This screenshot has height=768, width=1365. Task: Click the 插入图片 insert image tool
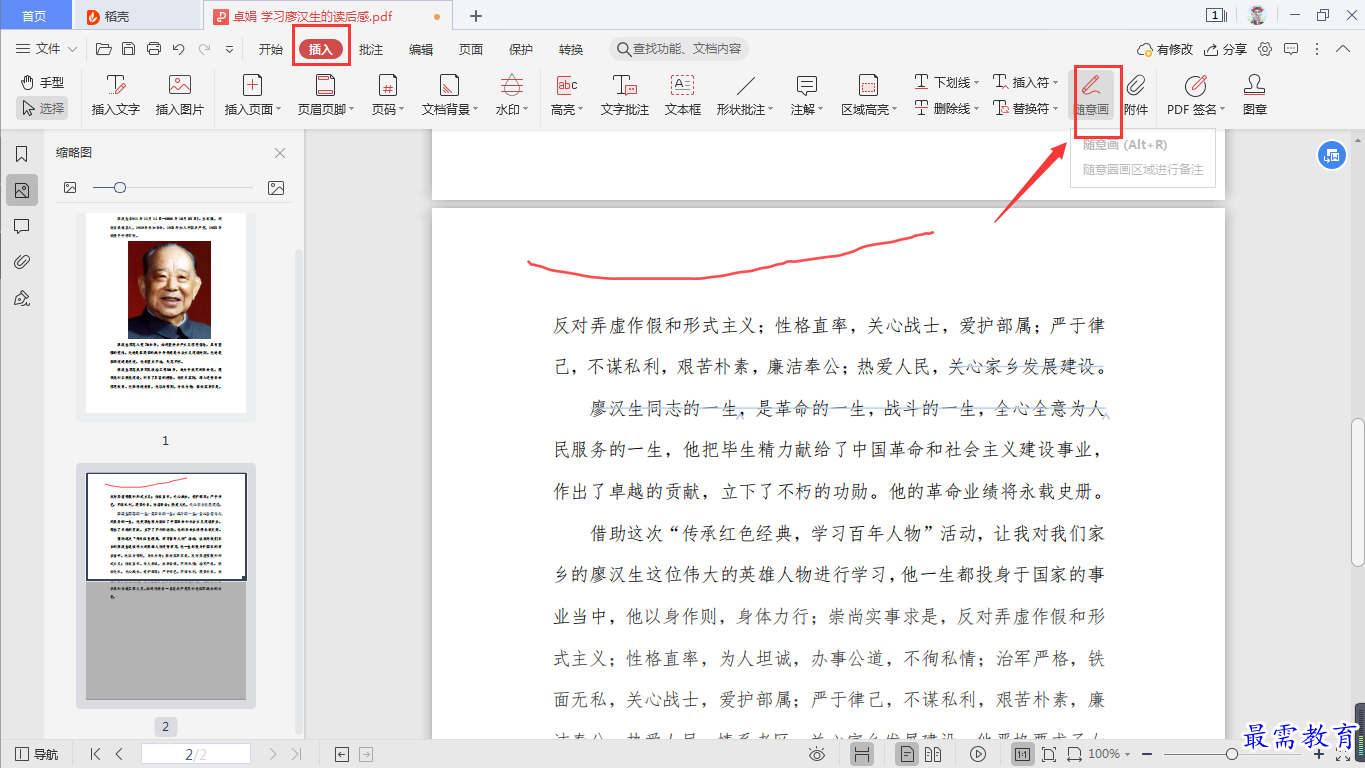pyautogui.click(x=180, y=96)
